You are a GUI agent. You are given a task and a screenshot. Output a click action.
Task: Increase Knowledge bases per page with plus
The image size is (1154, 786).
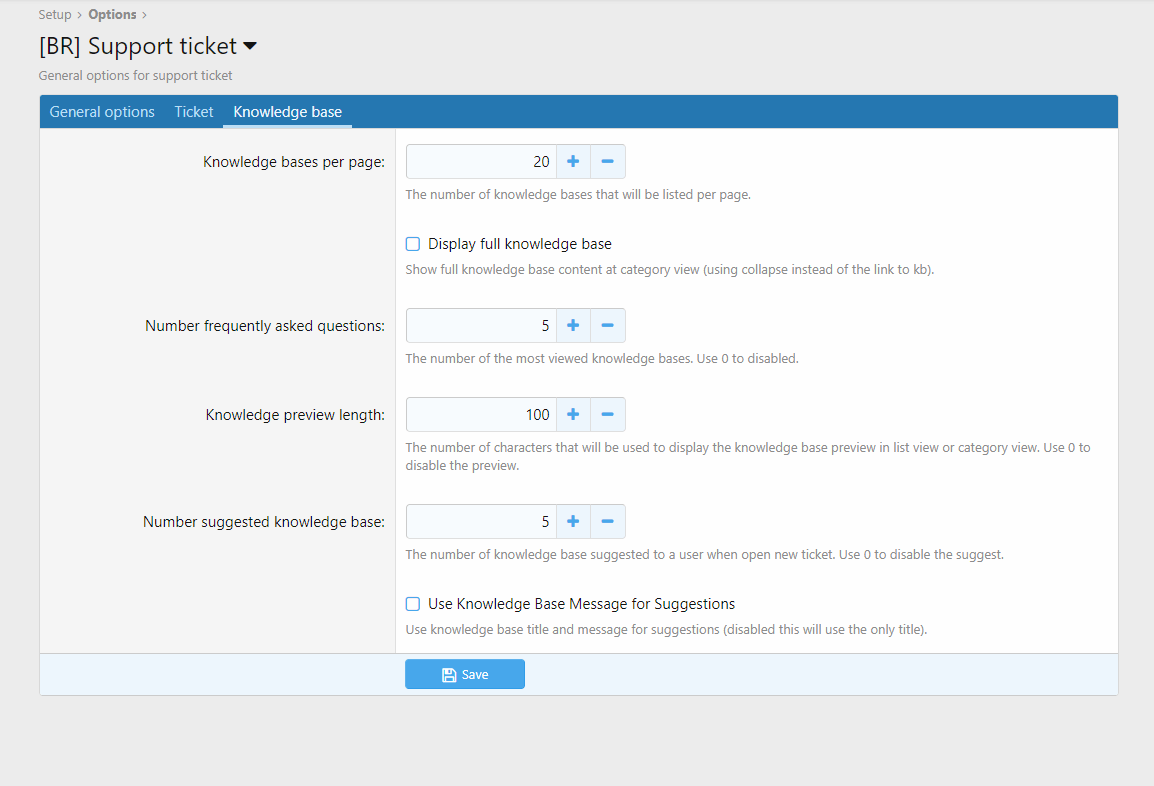[x=573, y=162]
